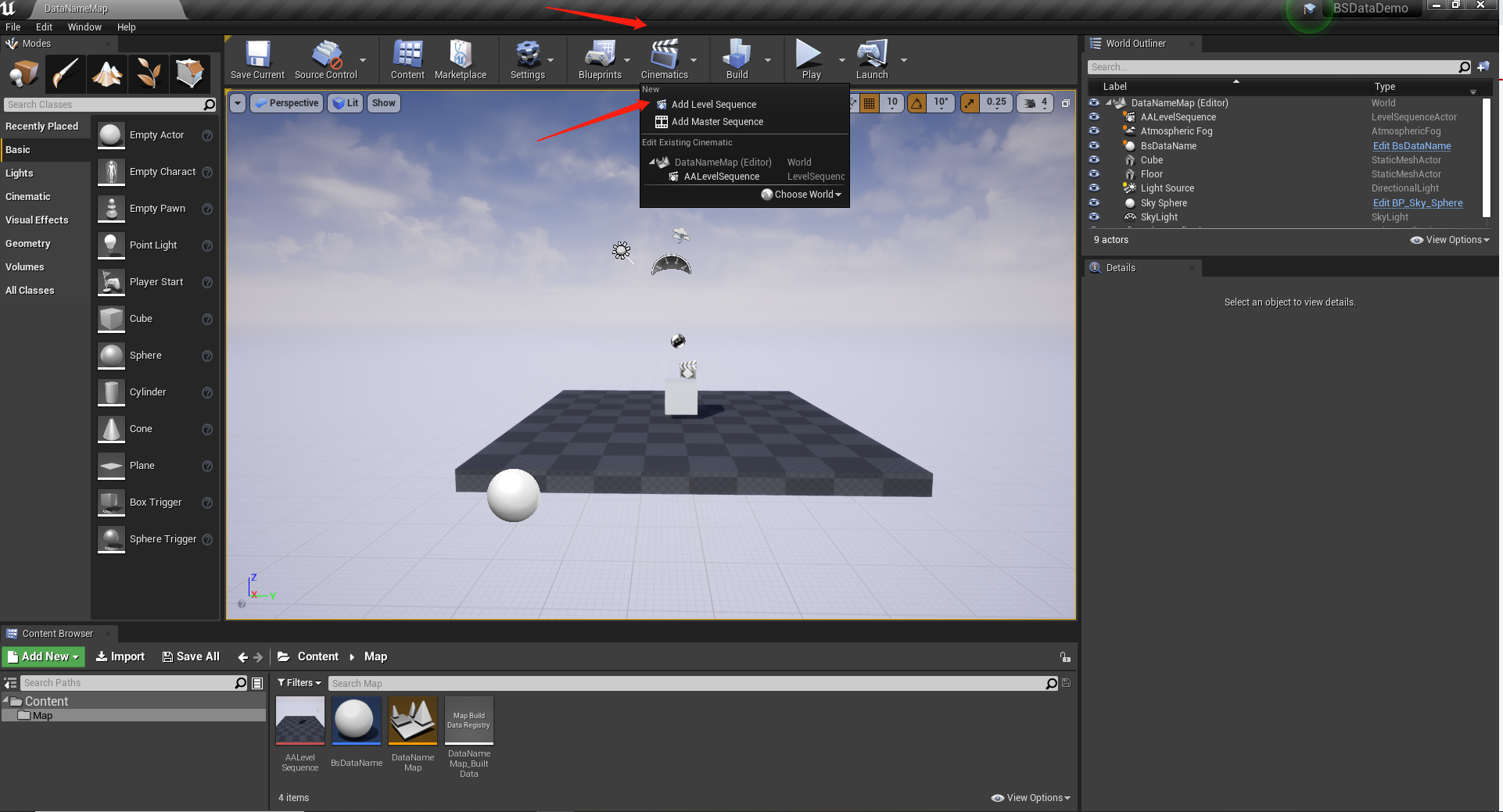Open Edit BsDataName link in outliner

[1412, 145]
